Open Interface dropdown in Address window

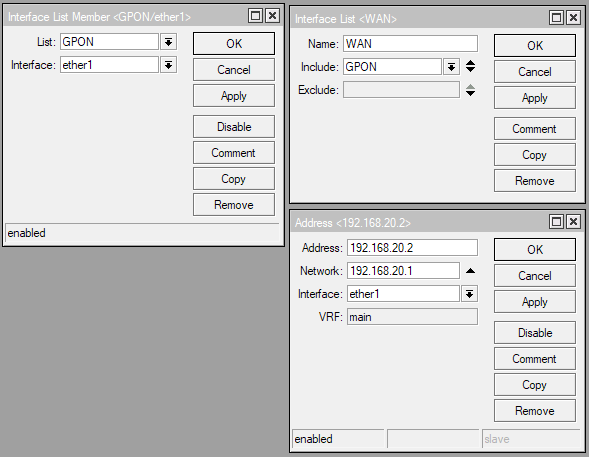[470, 294]
